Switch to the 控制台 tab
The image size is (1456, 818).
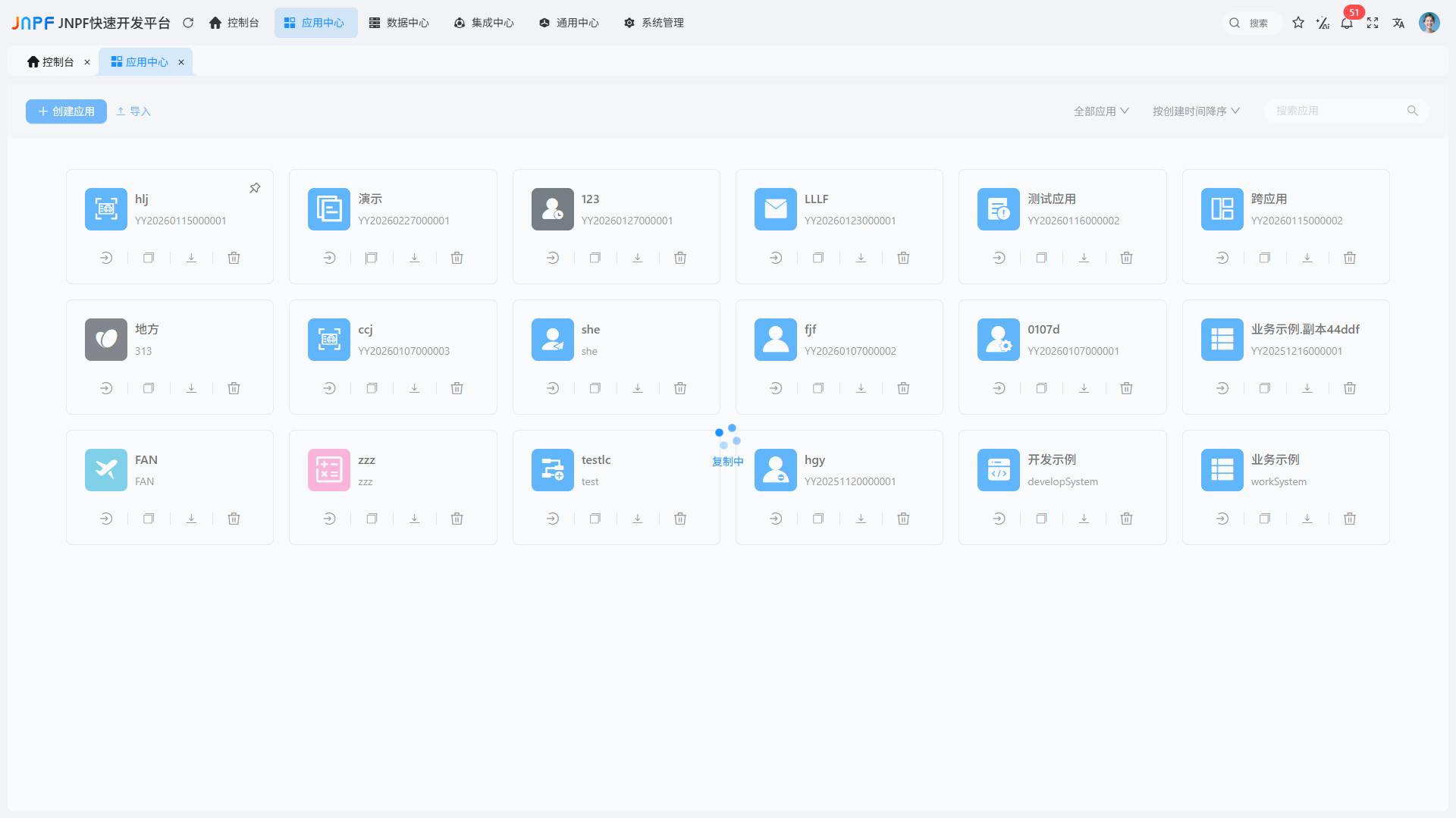pos(51,62)
